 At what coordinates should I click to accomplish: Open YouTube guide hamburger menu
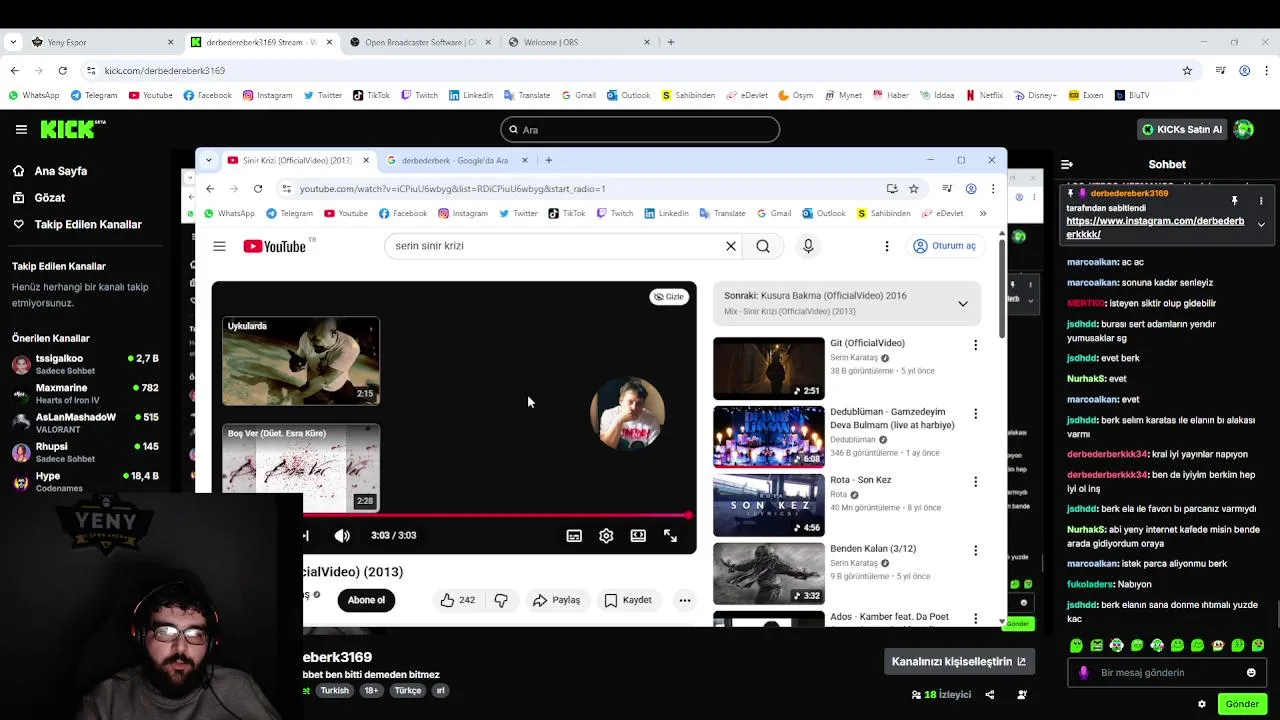tap(219, 246)
